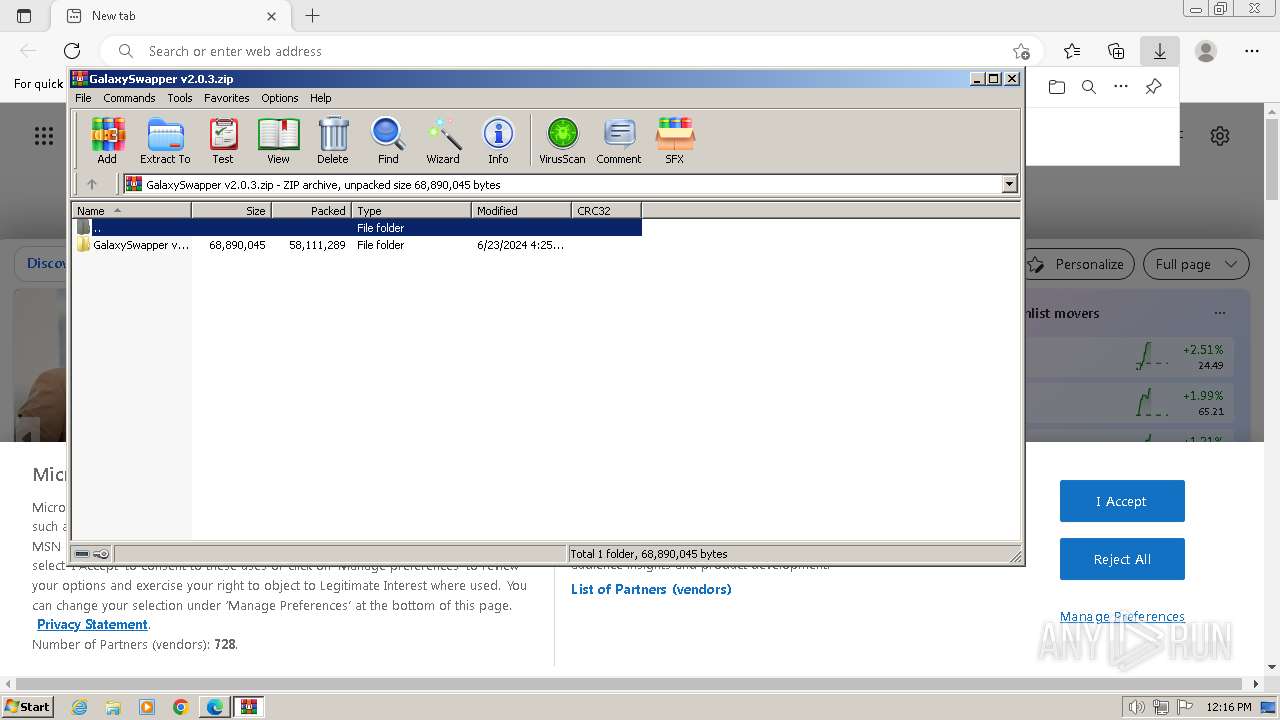Click the status bar drive/key icon
The width and height of the screenshot is (1280, 720).
92,553
